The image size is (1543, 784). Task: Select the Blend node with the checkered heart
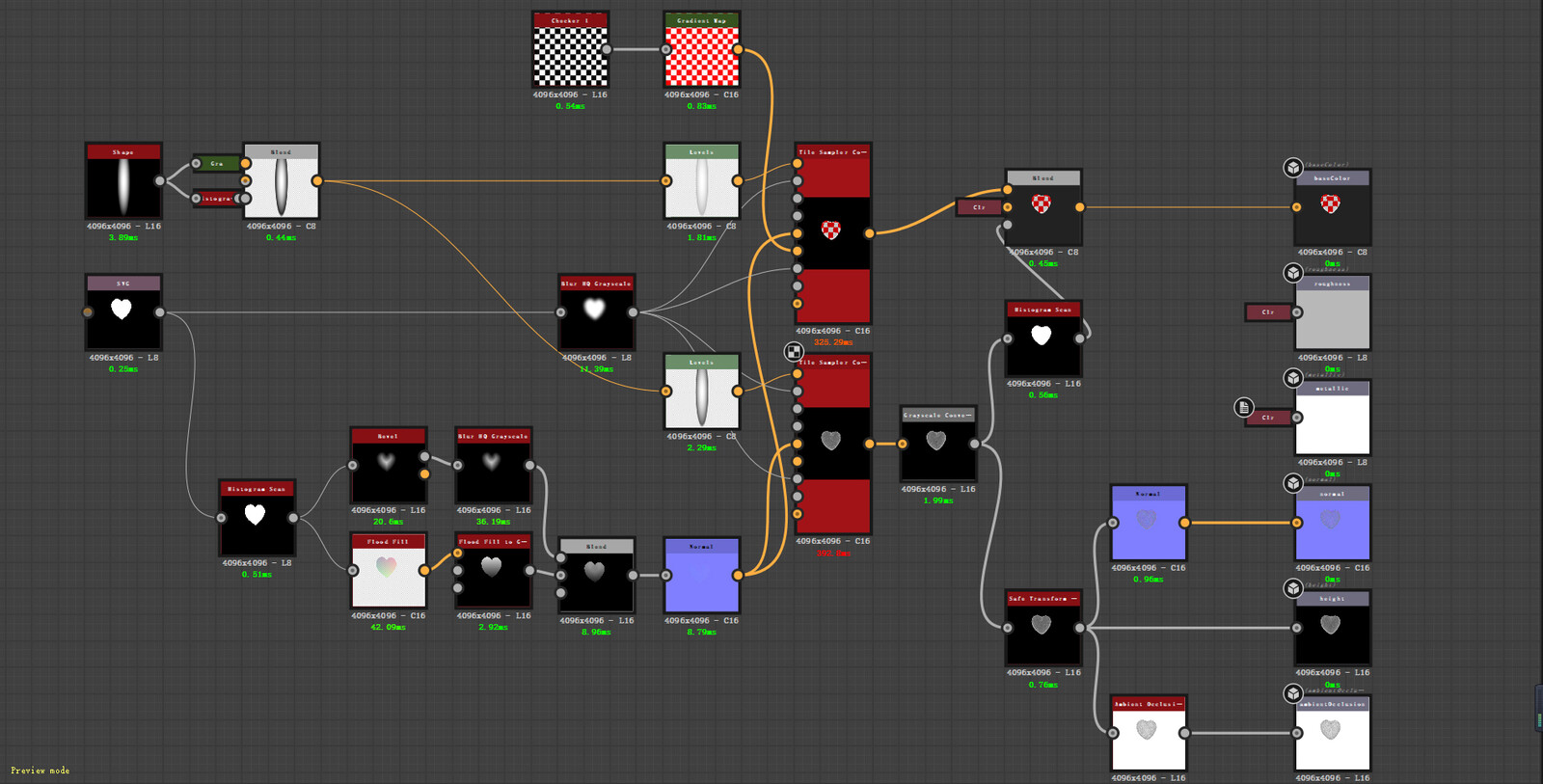1043,207
